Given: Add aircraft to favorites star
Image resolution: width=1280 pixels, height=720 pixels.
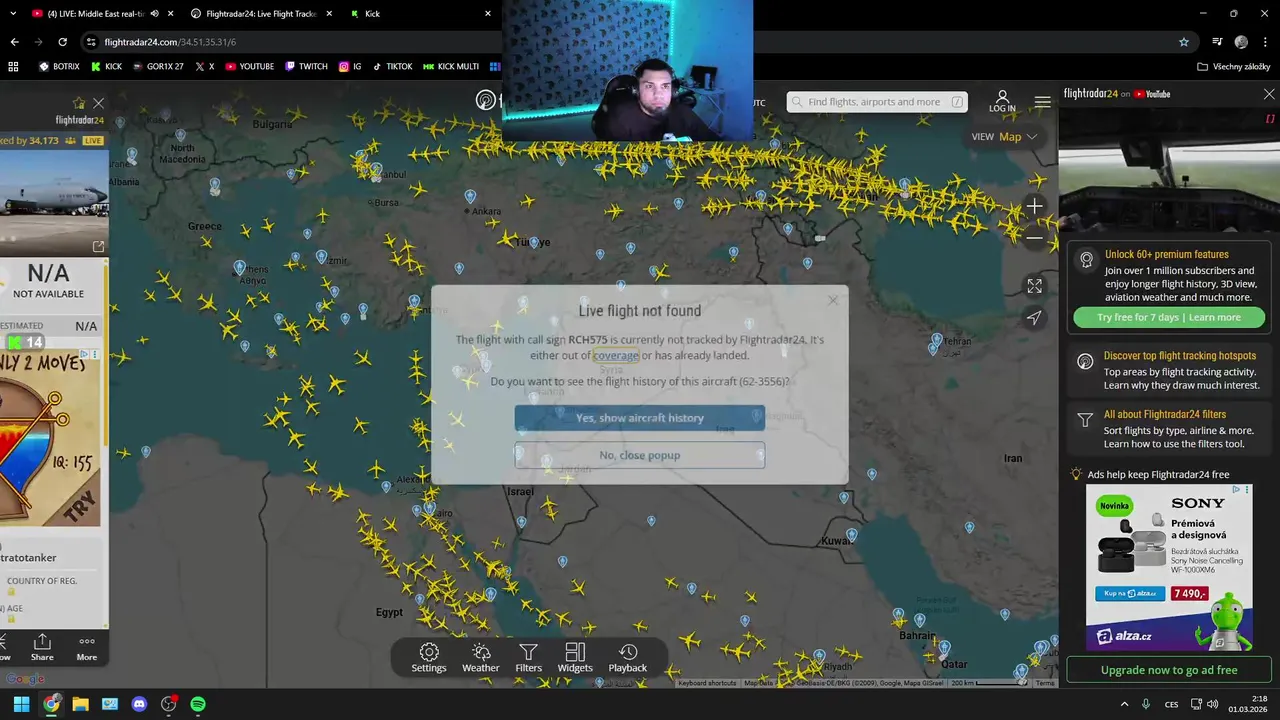Looking at the screenshot, I should (79, 103).
